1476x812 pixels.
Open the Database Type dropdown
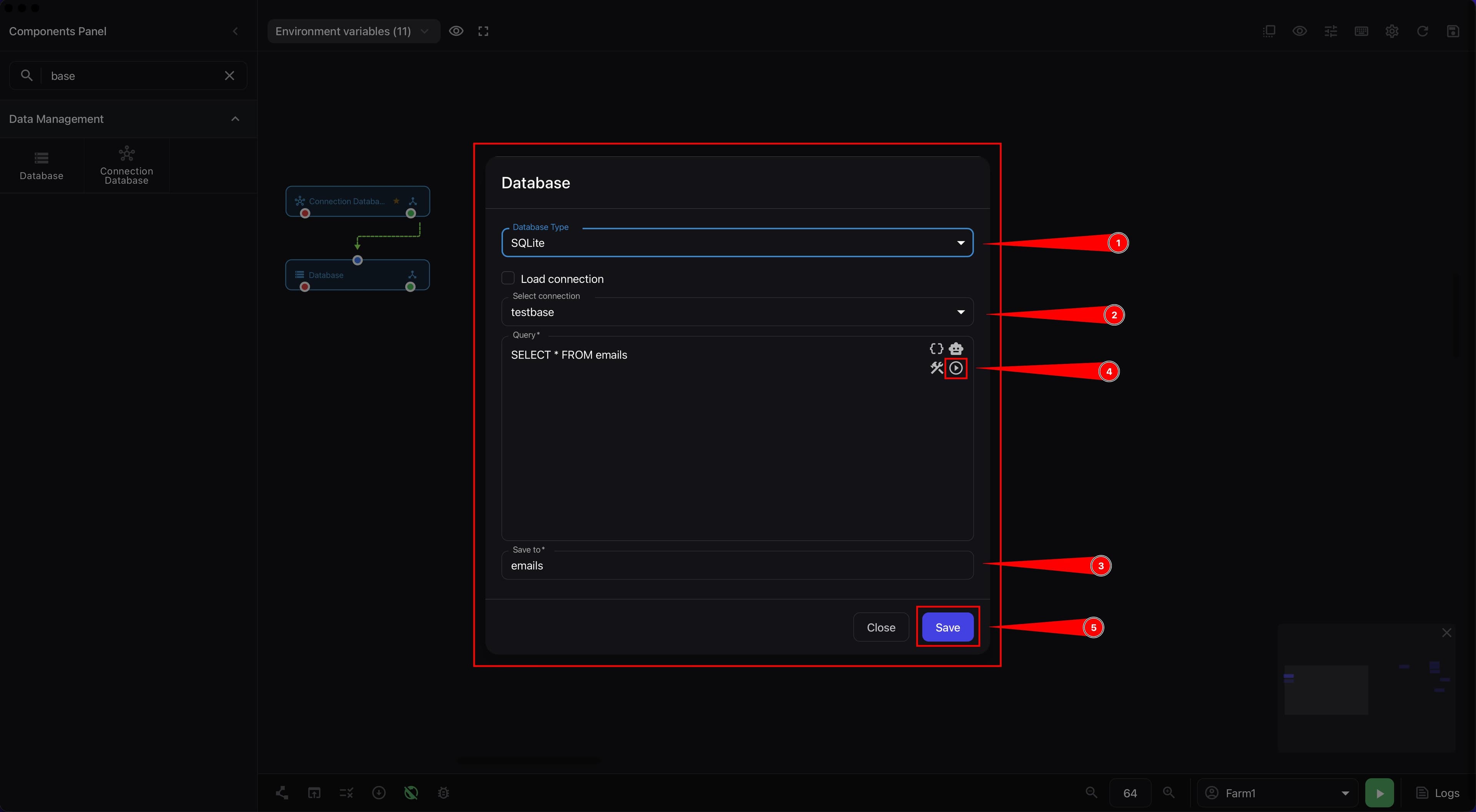point(737,243)
